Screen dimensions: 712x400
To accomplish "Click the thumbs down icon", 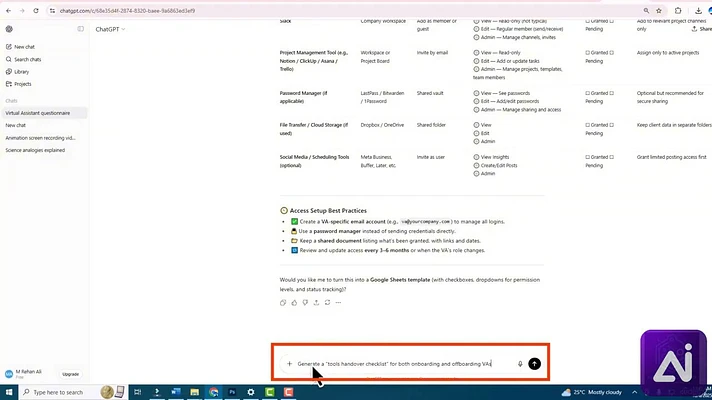I will pos(305,303).
